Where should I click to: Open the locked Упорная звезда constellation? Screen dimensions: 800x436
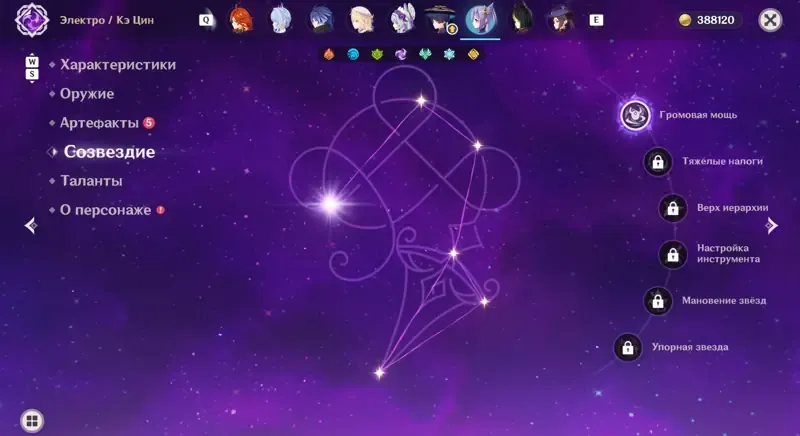[x=628, y=347]
